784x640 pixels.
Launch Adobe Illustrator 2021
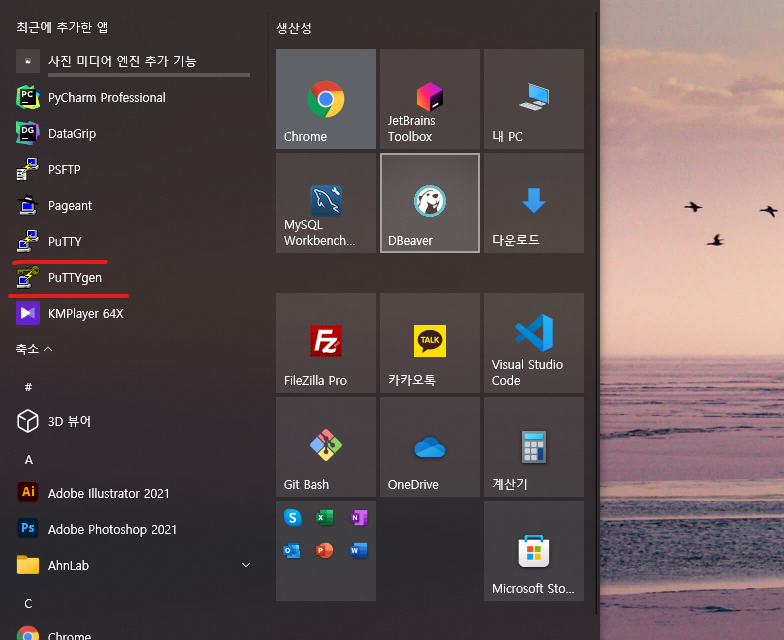point(133,494)
